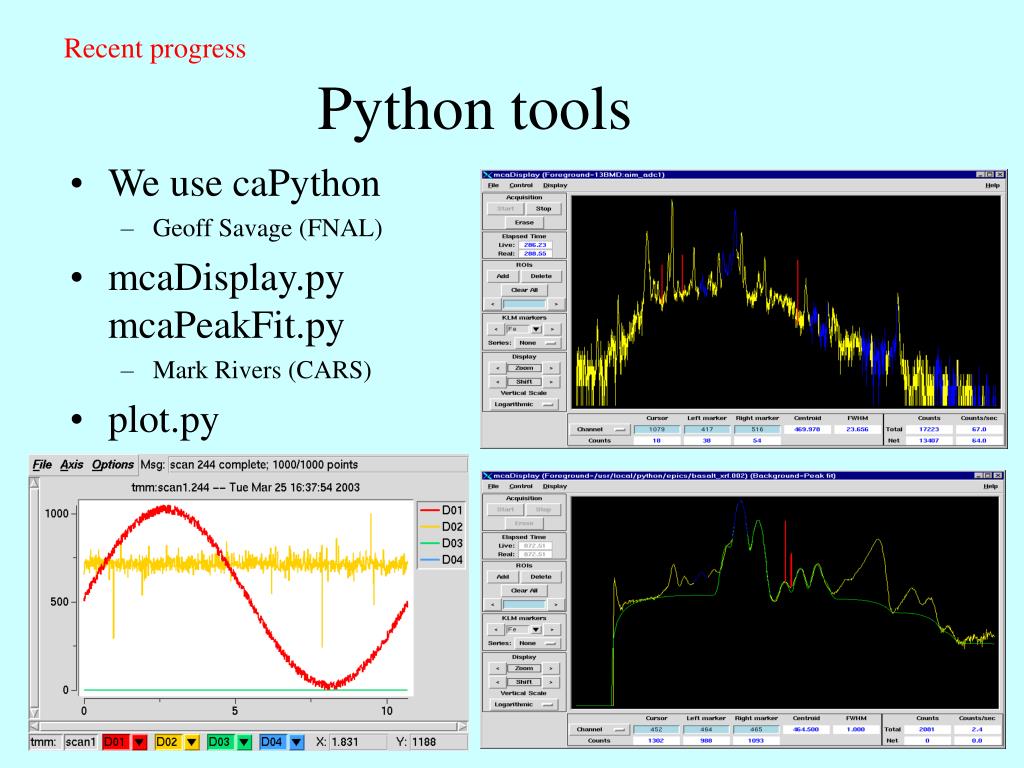Zoom in arrow in 13BMD mcaDisplay window
The height and width of the screenshot is (768, 1024).
[x=551, y=368]
